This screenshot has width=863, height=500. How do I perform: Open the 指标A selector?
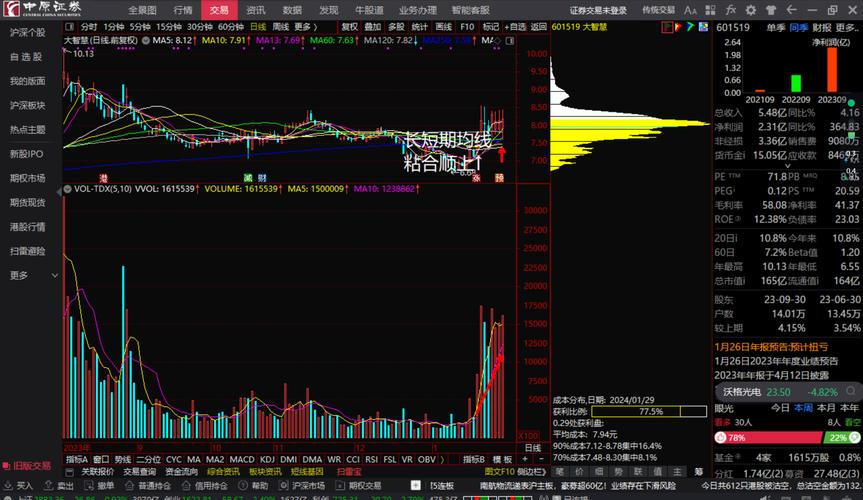(x=77, y=459)
